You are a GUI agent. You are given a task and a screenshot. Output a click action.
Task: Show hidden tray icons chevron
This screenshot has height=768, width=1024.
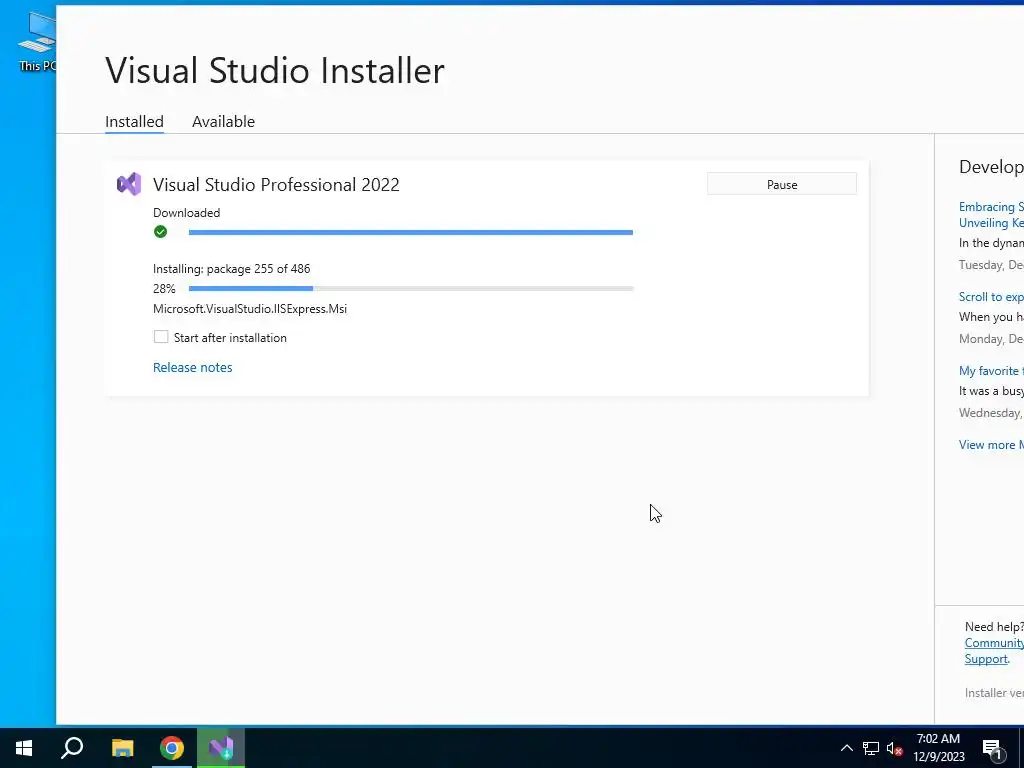[x=846, y=748]
